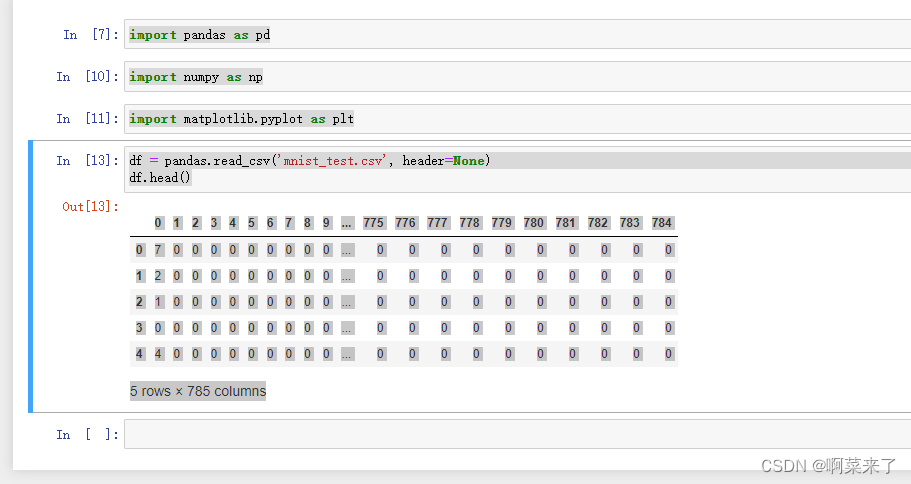
Task: Click column header 779
Action: (x=501, y=223)
